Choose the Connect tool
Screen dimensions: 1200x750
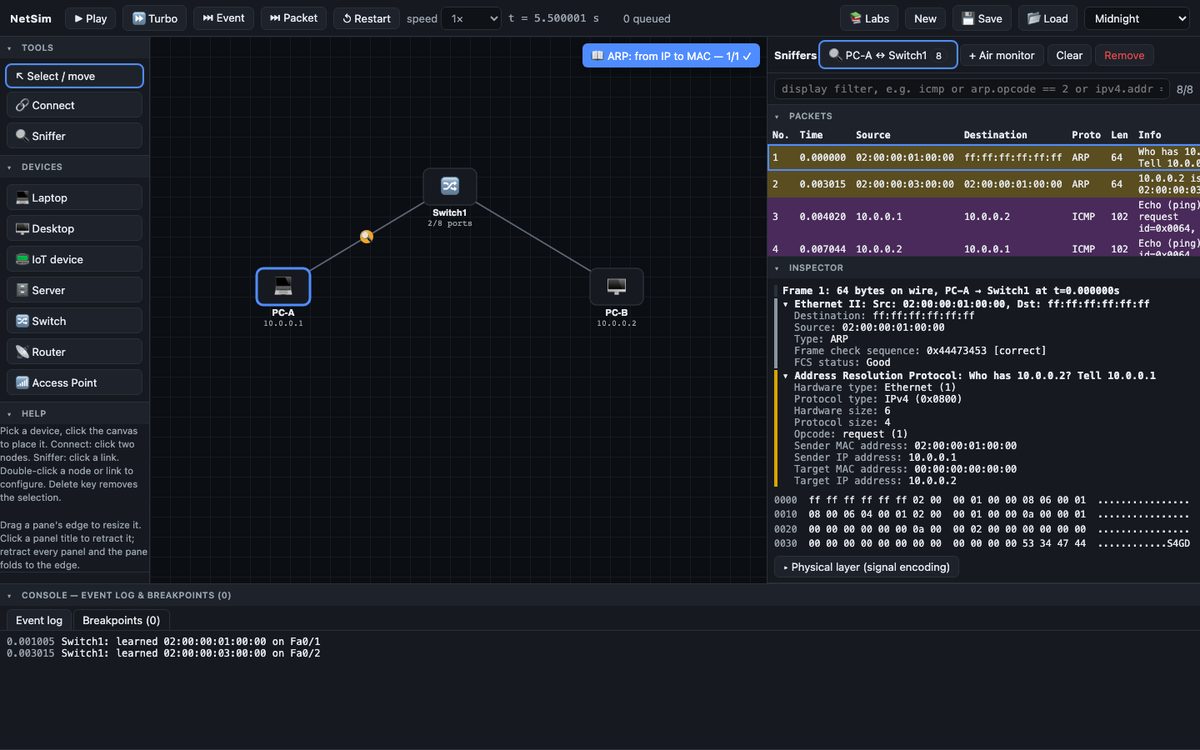pyautogui.click(x=75, y=105)
